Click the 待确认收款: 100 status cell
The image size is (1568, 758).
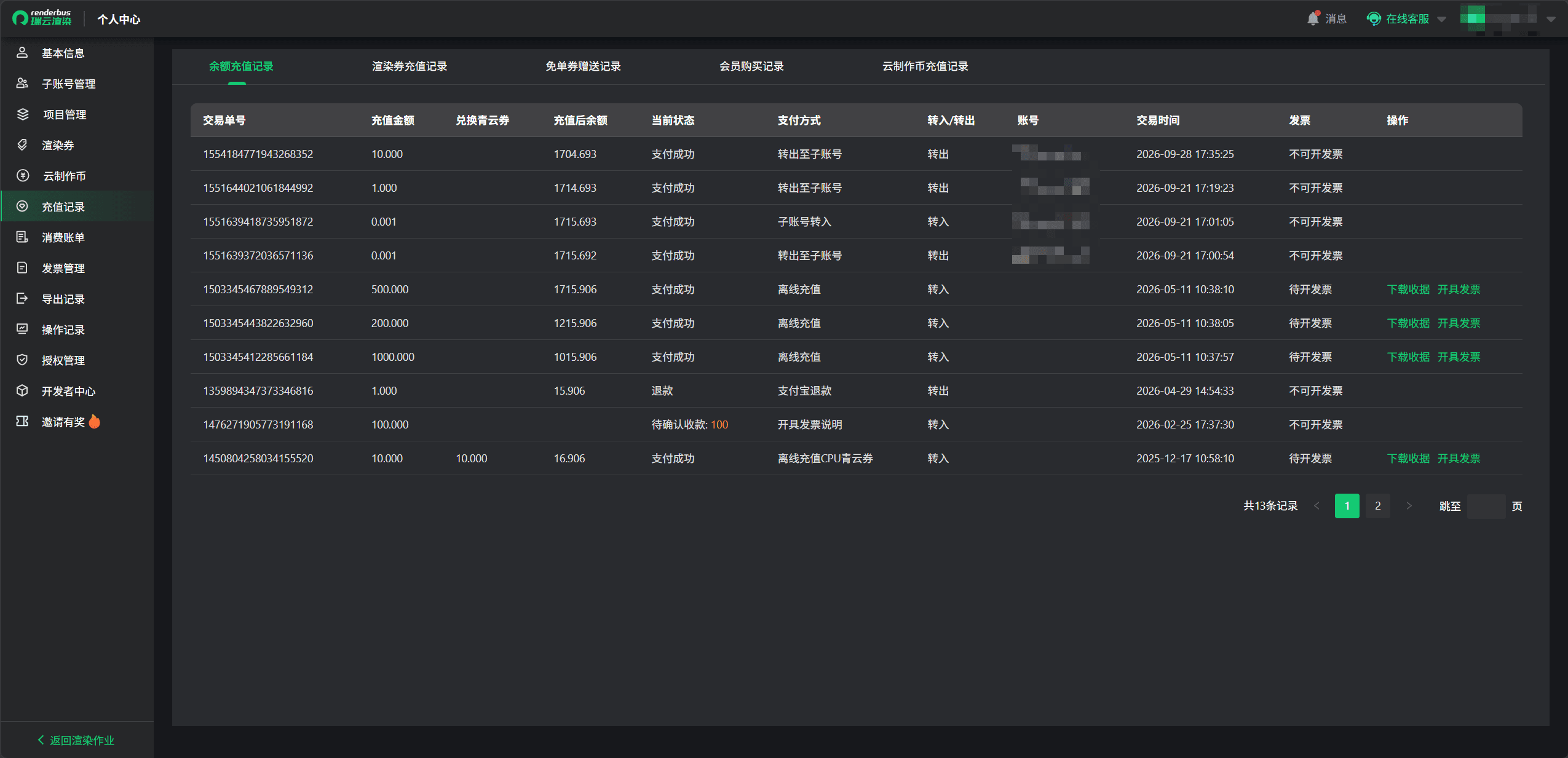(x=690, y=425)
